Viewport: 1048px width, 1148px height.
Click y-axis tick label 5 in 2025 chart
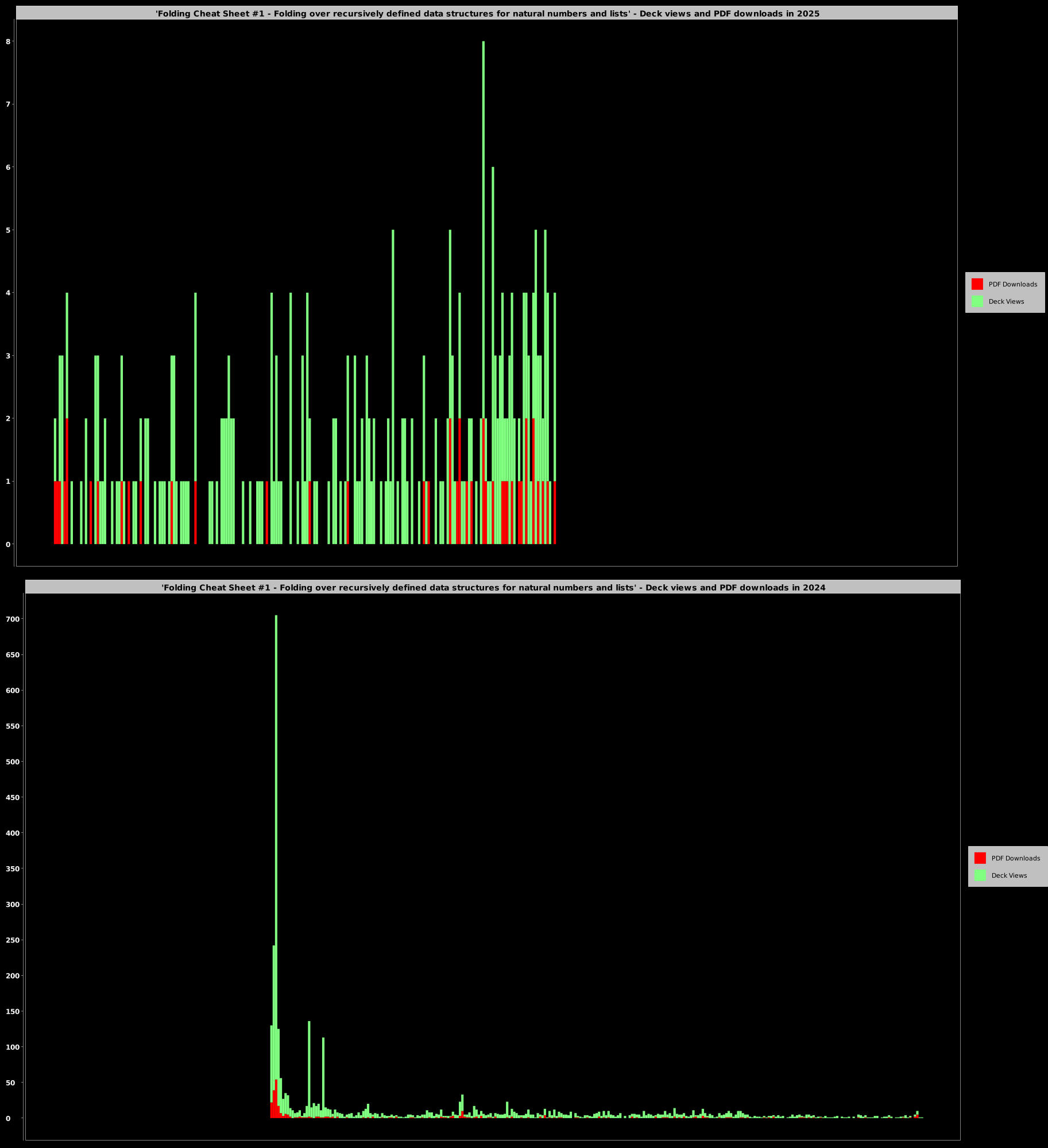click(x=8, y=230)
